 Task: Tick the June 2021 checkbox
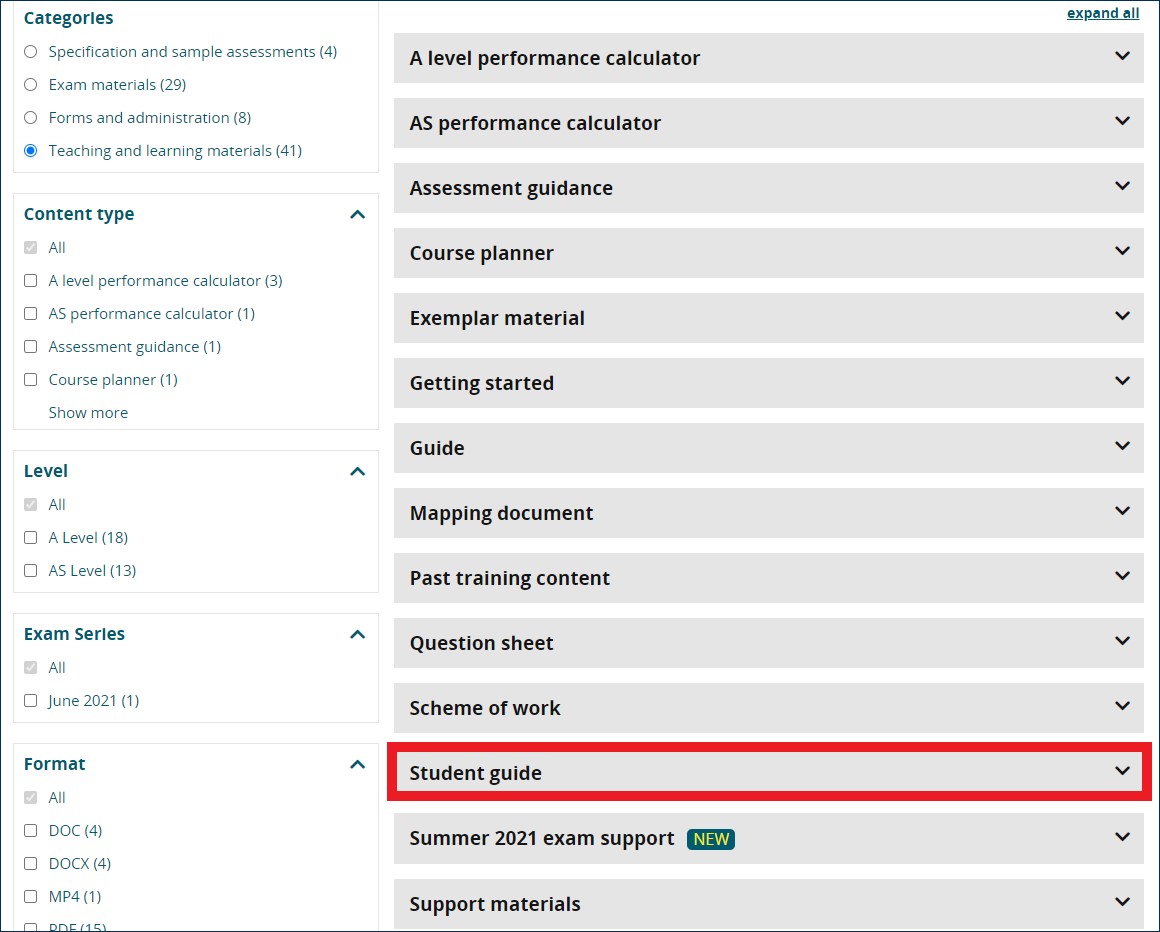(30, 701)
